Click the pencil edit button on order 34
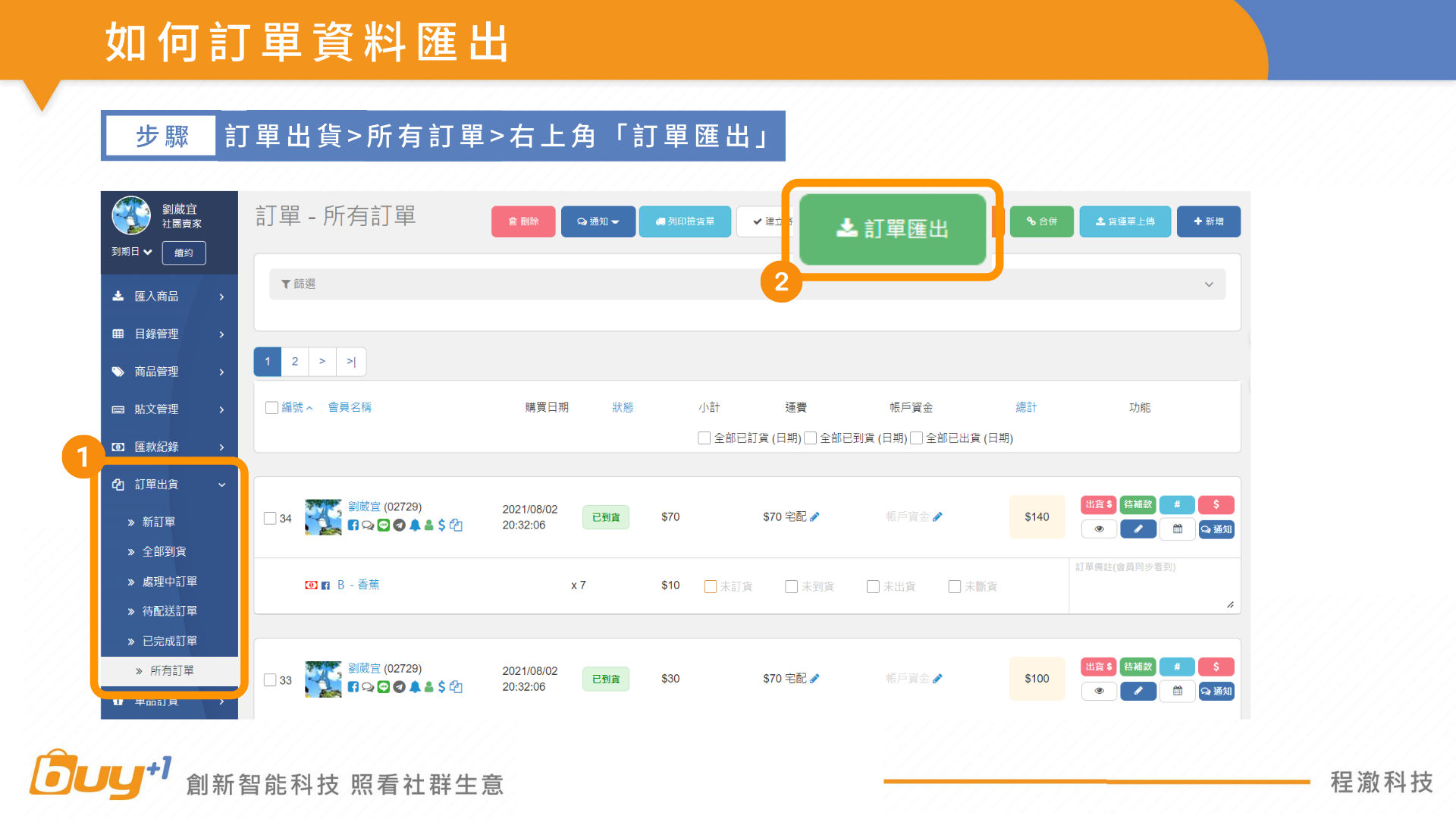The width and height of the screenshot is (1456, 819). tap(1138, 529)
